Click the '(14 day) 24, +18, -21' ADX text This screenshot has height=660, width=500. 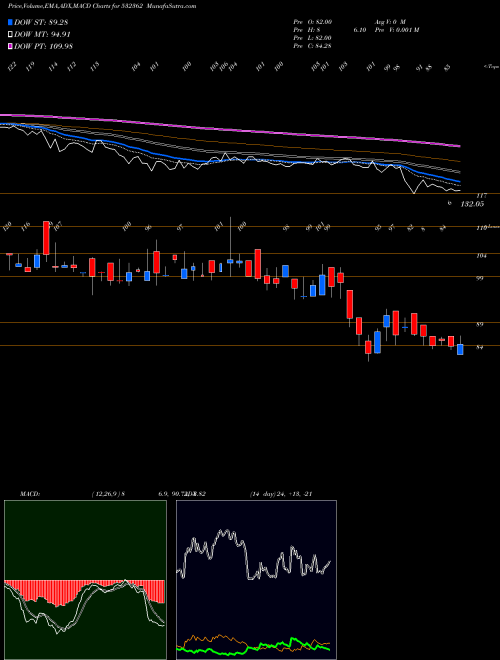280,494
